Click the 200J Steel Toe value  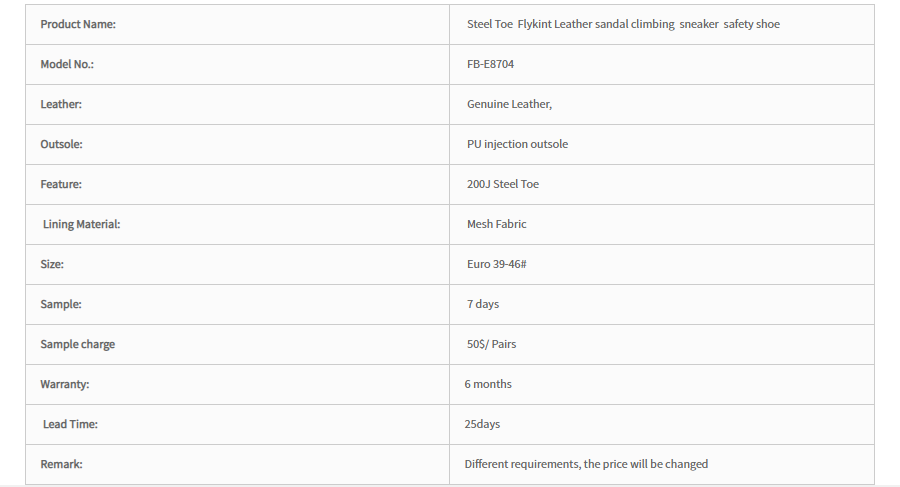tap(503, 184)
